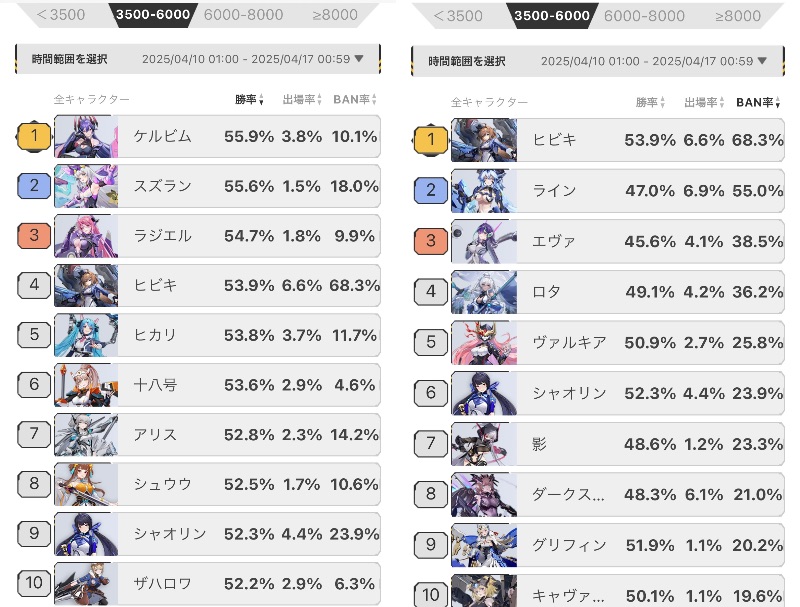Click 全キャラクター header in right panel
This screenshot has width=800, height=607.
click(489, 103)
